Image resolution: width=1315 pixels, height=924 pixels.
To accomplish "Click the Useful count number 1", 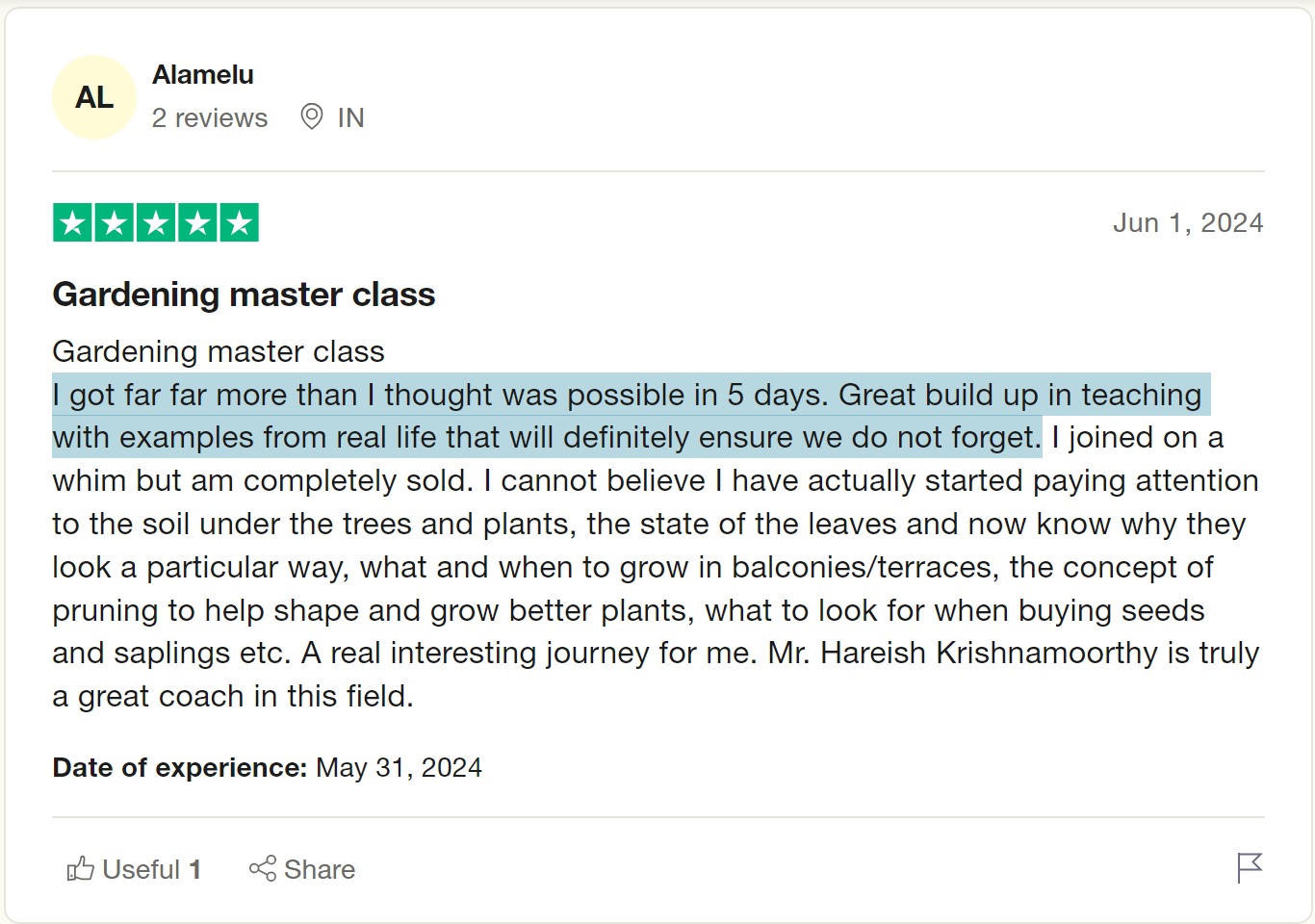I will (195, 869).
